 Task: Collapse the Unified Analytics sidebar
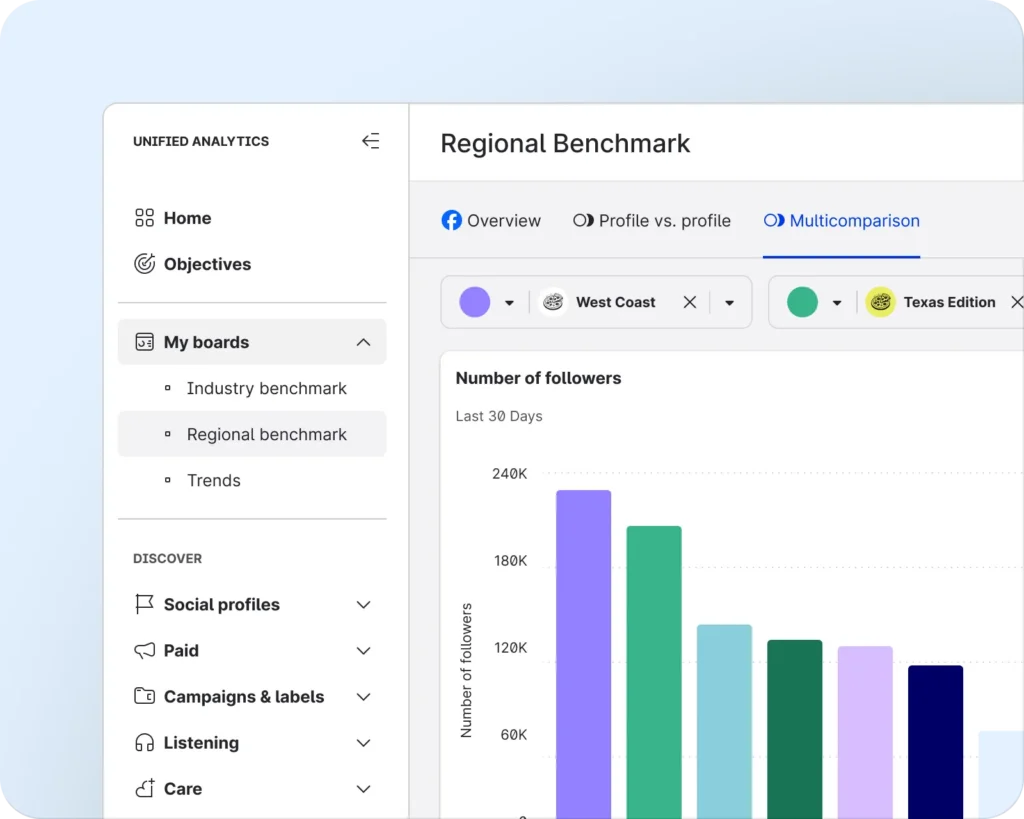(x=370, y=141)
